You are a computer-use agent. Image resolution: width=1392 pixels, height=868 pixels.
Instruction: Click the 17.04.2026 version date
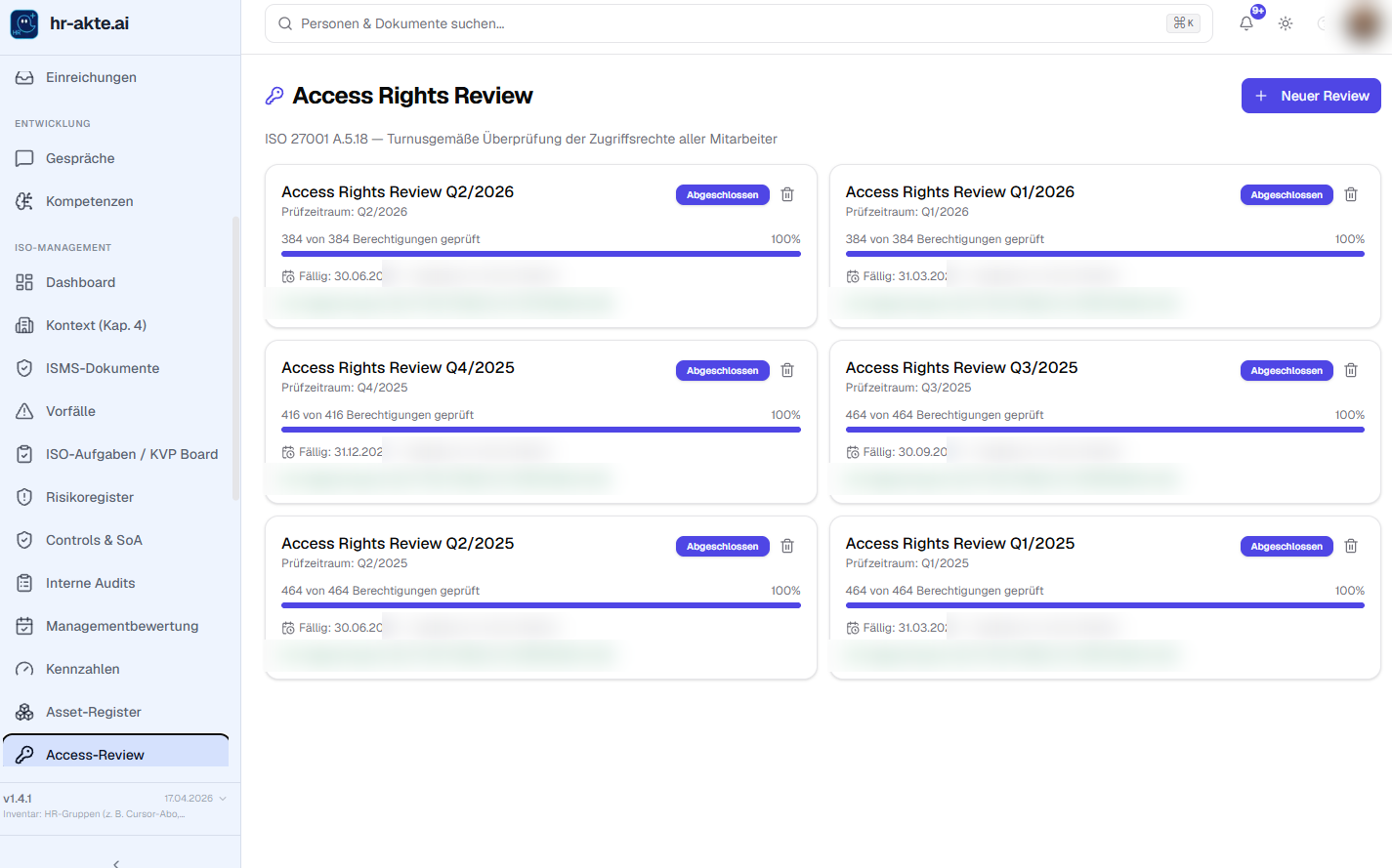[189, 799]
